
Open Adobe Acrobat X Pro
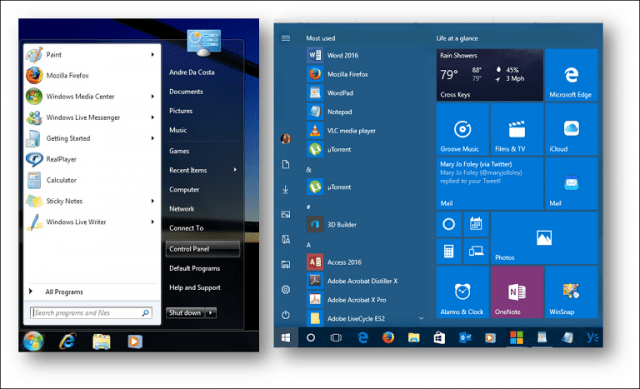coord(347,300)
